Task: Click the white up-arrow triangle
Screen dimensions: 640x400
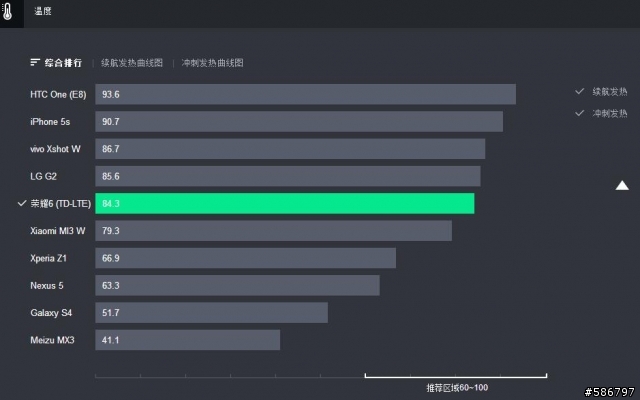Action: (622, 185)
